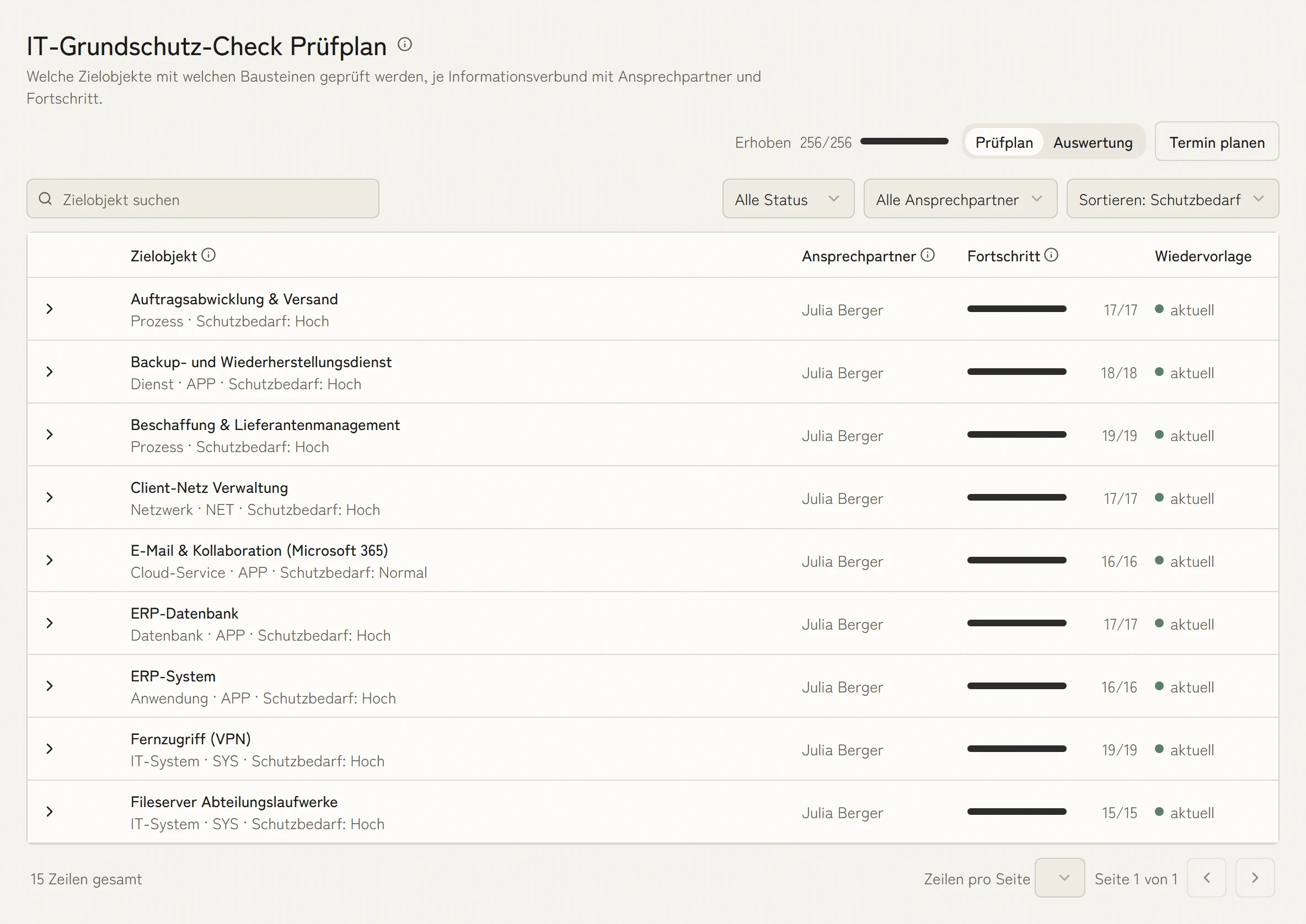1306x924 pixels.
Task: Expand the Beschaffung & Lieferantenmanagement row
Action: [50, 434]
